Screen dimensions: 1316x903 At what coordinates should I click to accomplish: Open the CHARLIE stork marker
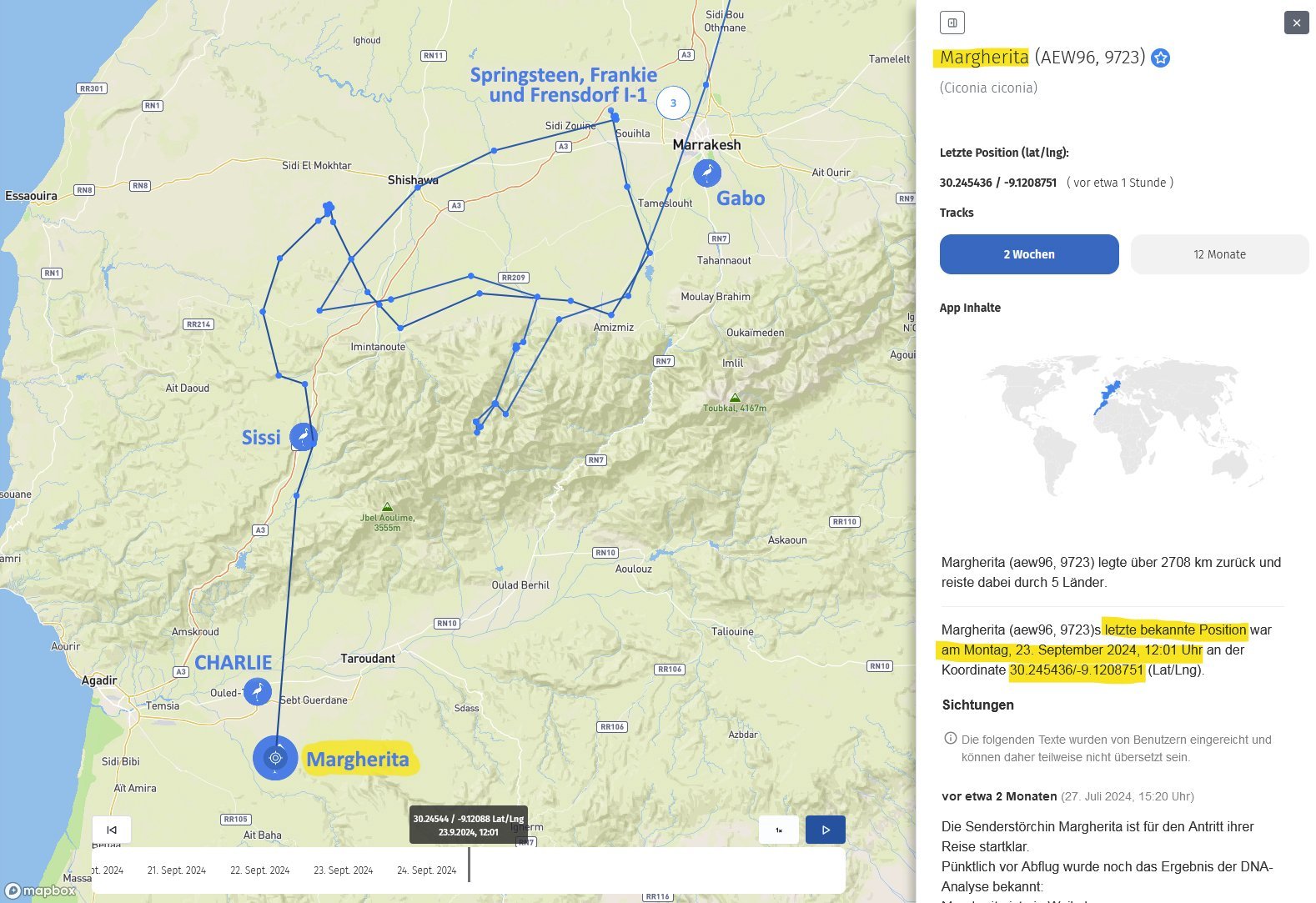pyautogui.click(x=258, y=691)
